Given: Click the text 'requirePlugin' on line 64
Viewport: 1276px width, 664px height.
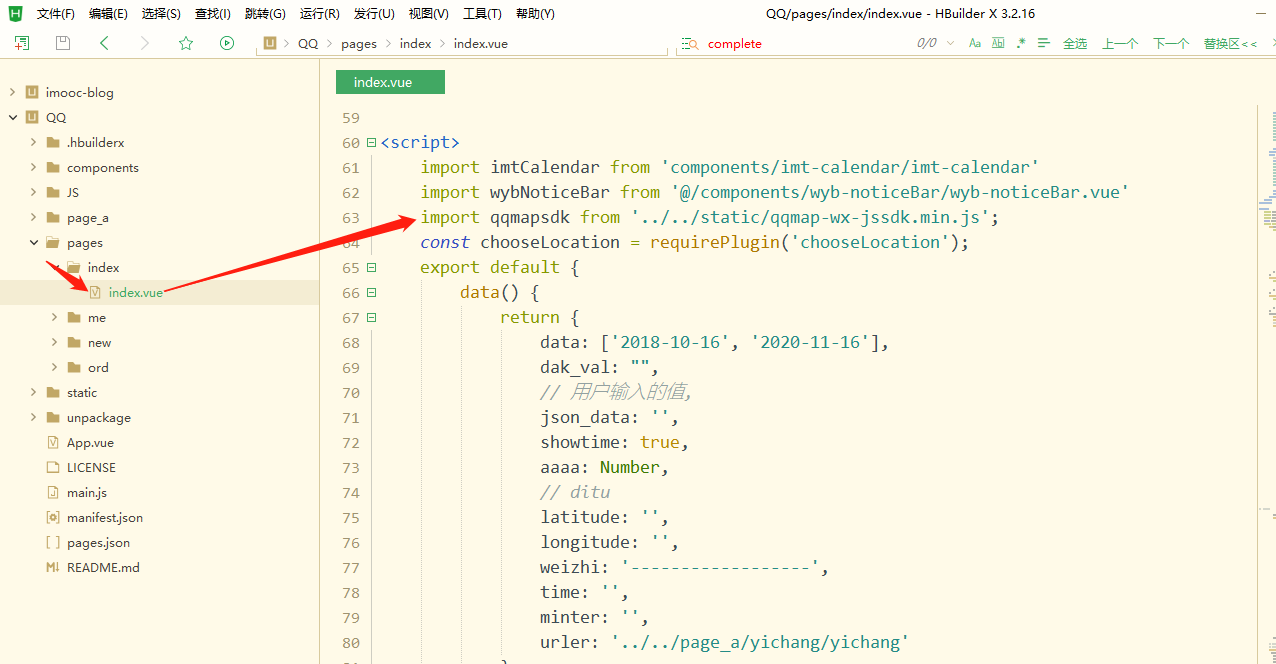Looking at the screenshot, I should click(x=715, y=242).
